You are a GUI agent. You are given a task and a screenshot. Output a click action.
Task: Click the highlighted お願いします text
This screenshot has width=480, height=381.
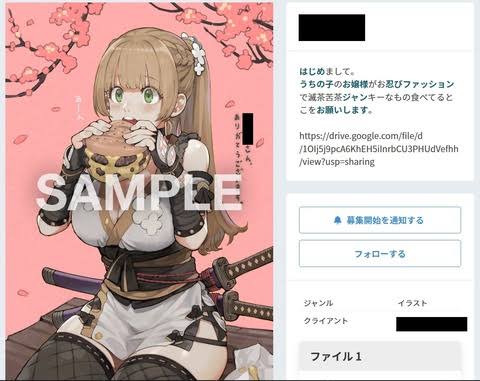[x=341, y=110]
